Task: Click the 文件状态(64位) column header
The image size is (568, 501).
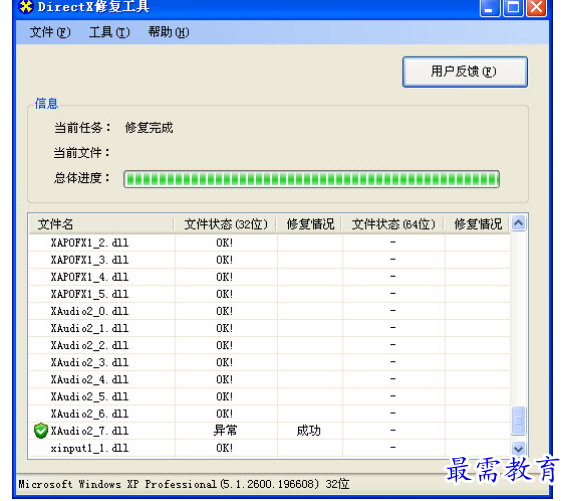Action: point(393,224)
